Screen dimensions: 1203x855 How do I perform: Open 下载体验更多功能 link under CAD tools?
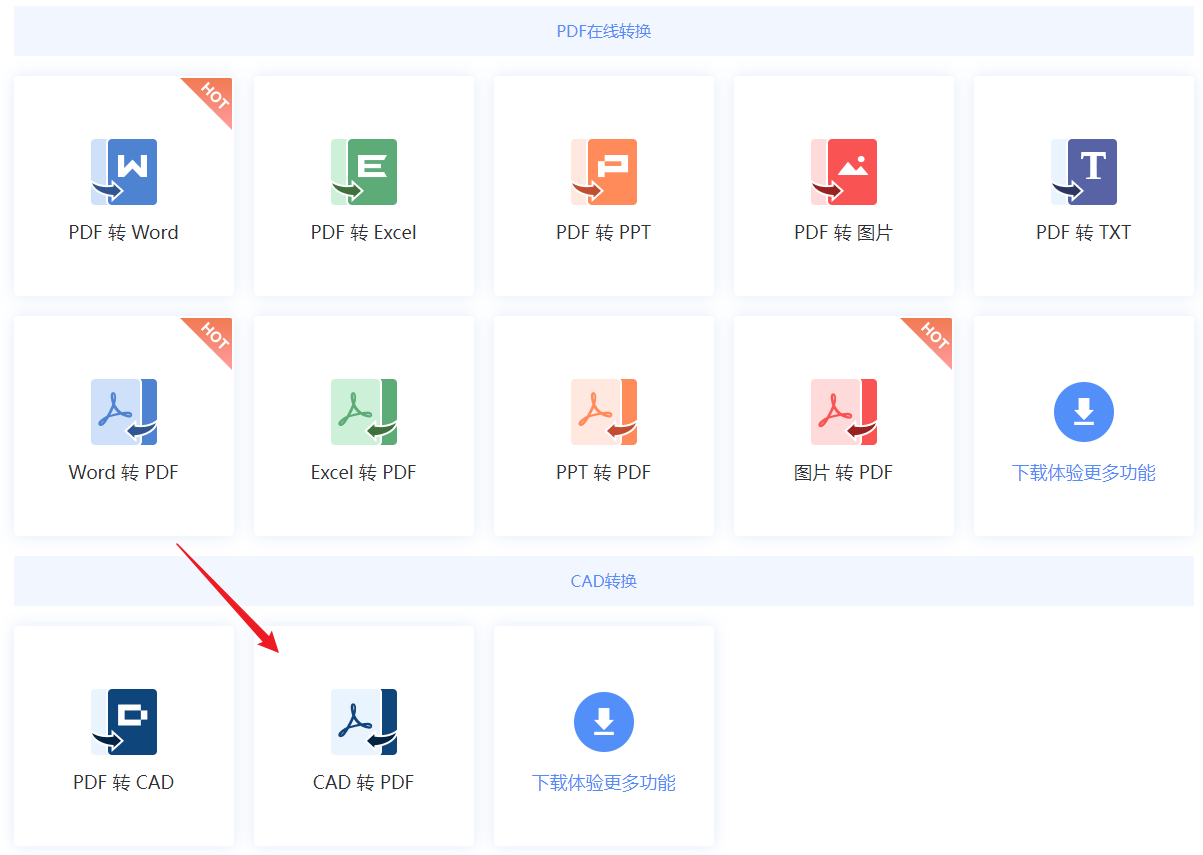604,782
